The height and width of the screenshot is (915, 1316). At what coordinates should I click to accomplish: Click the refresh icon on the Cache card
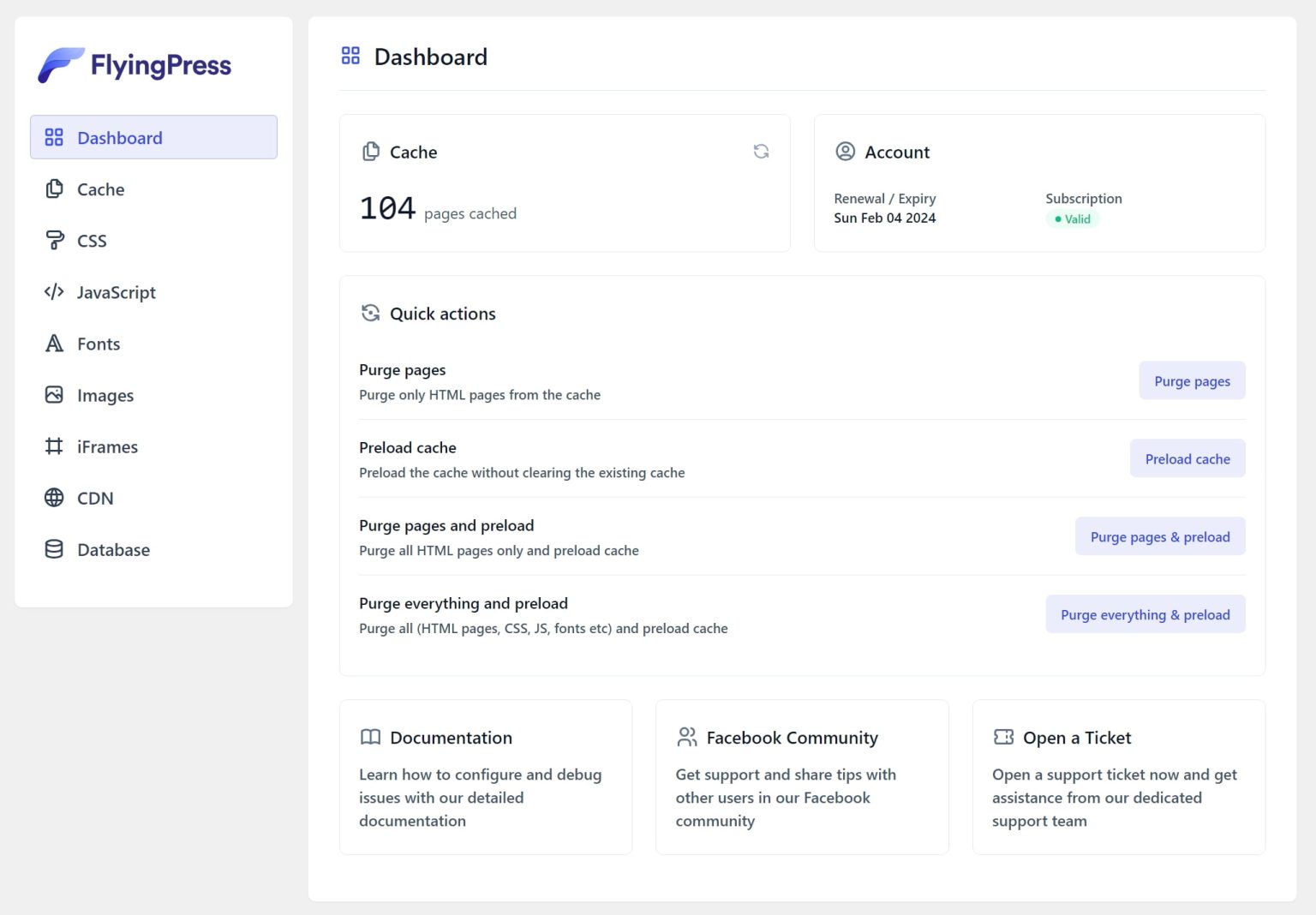point(761,151)
